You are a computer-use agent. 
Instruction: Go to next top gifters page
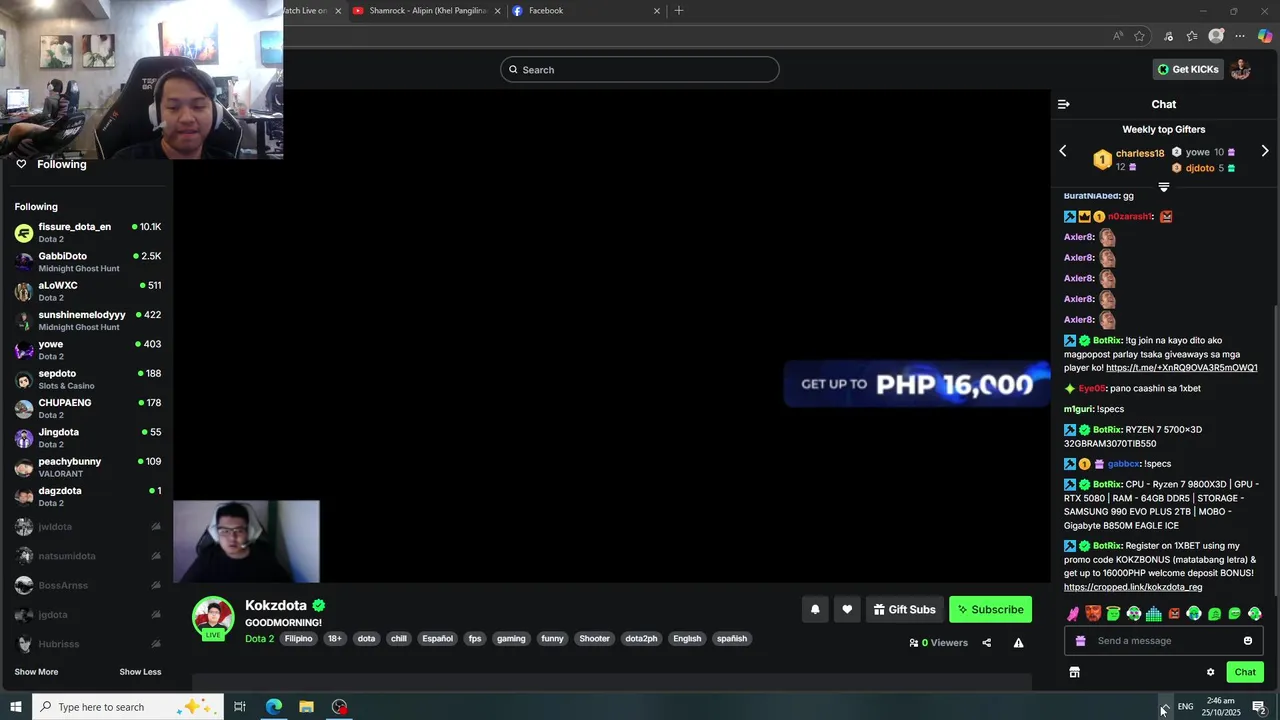click(x=1264, y=151)
